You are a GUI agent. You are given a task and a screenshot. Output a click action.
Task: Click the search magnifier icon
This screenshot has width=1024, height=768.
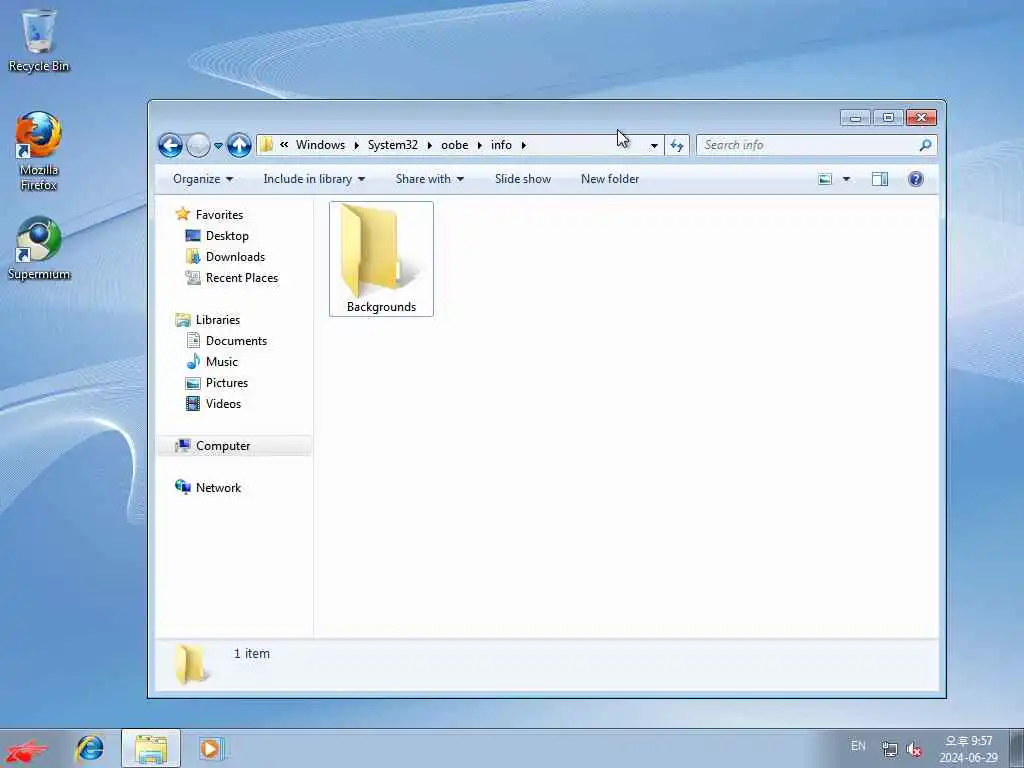(x=925, y=145)
